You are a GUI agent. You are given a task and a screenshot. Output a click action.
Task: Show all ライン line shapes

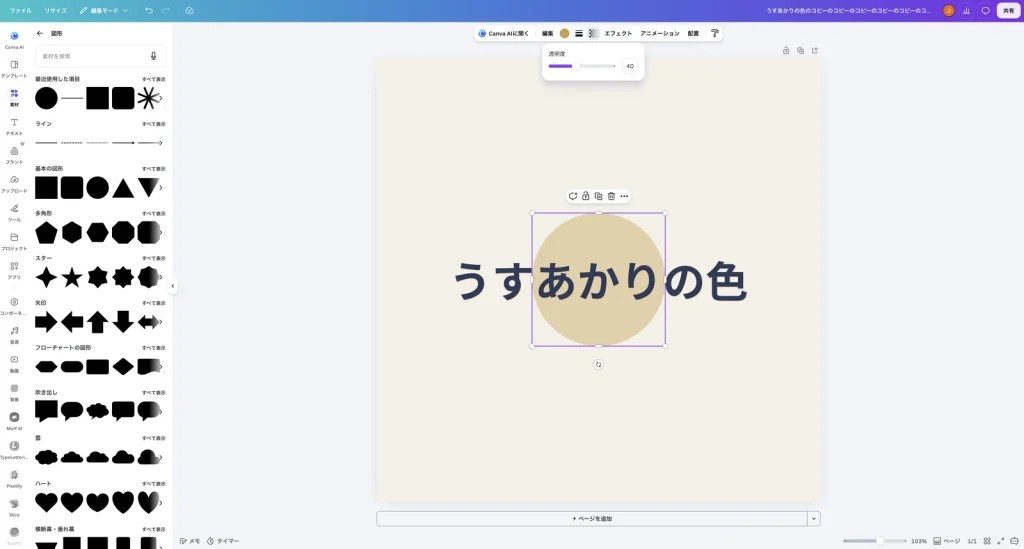coord(153,124)
